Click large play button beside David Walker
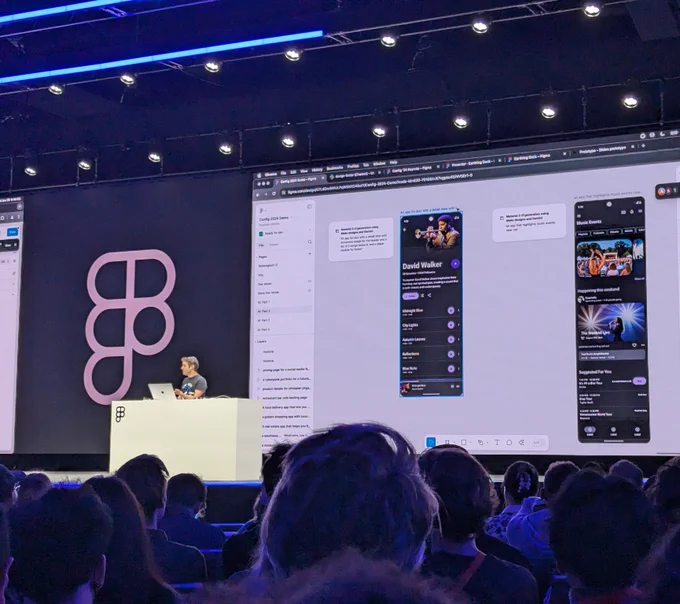This screenshot has height=604, width=680. pos(455,264)
